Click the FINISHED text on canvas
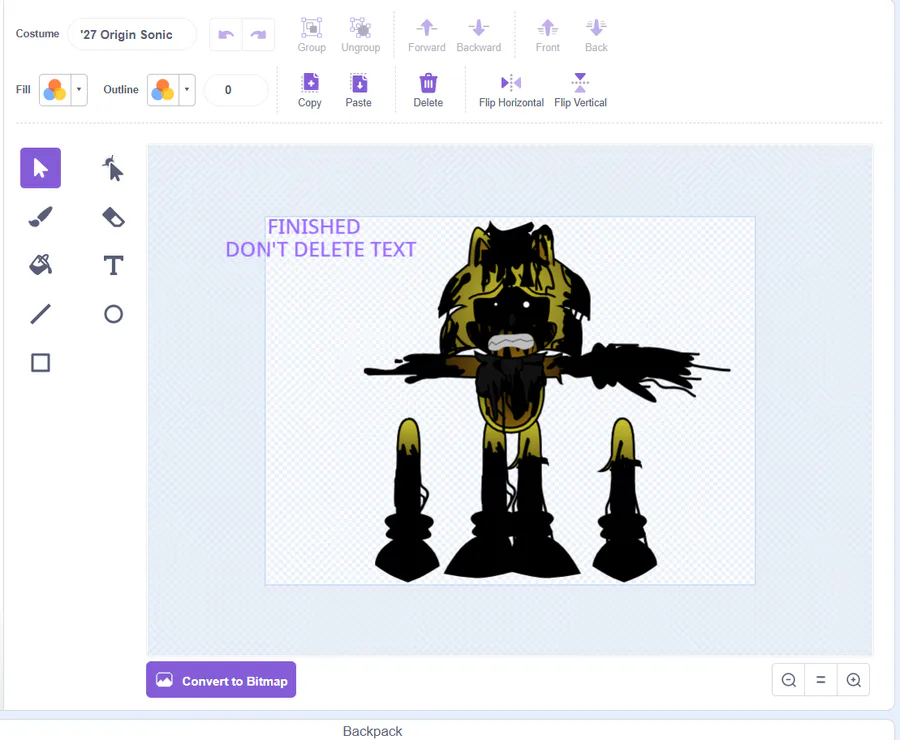Viewport: 900px width, 740px height. (x=314, y=227)
